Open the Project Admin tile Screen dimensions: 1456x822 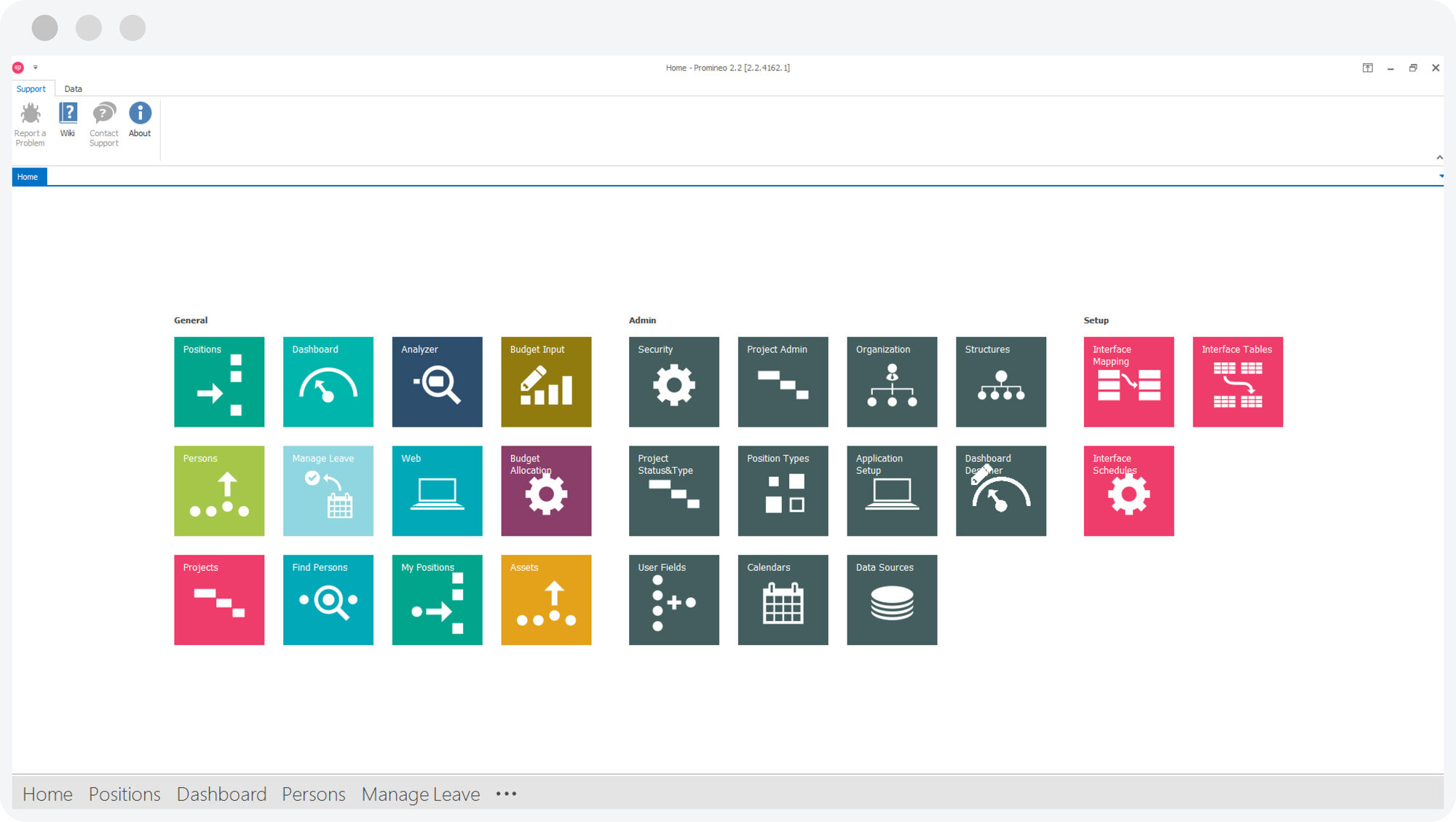783,382
